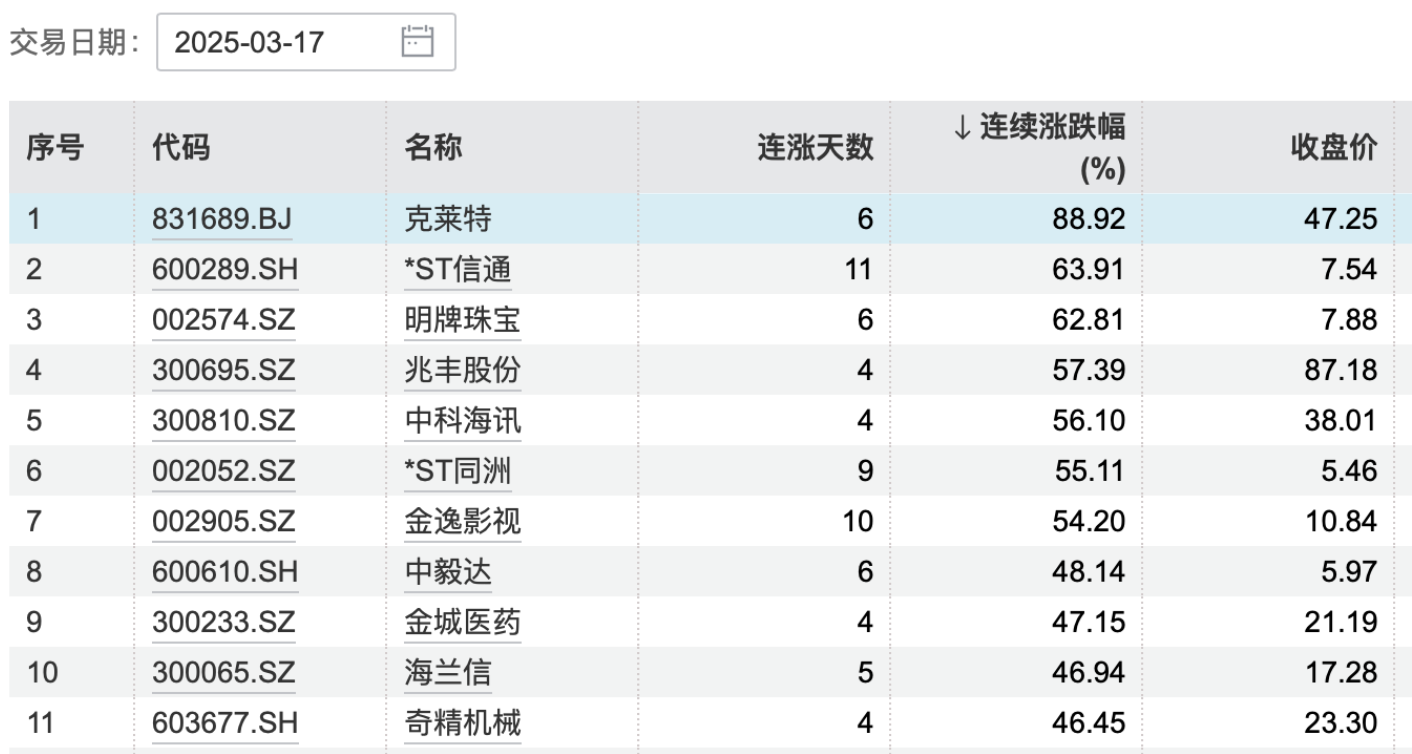Open stock code 300233.SZ
This screenshot has height=754, width=1412.
(x=224, y=622)
